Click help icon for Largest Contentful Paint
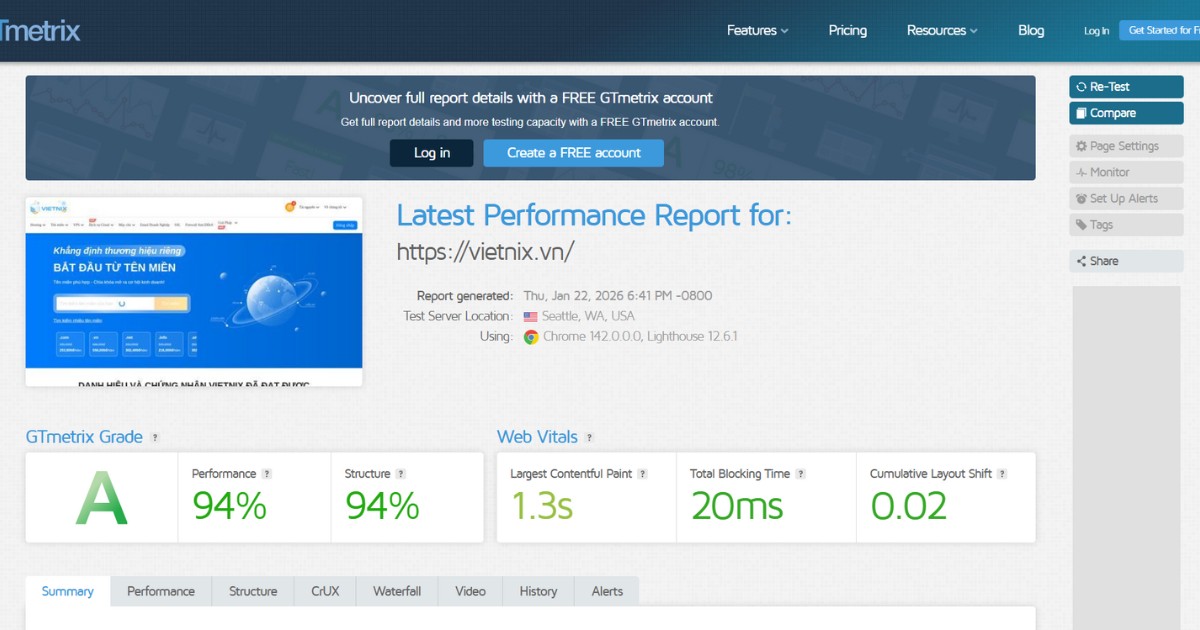Screen dimensions: 1200x630 tap(643, 474)
